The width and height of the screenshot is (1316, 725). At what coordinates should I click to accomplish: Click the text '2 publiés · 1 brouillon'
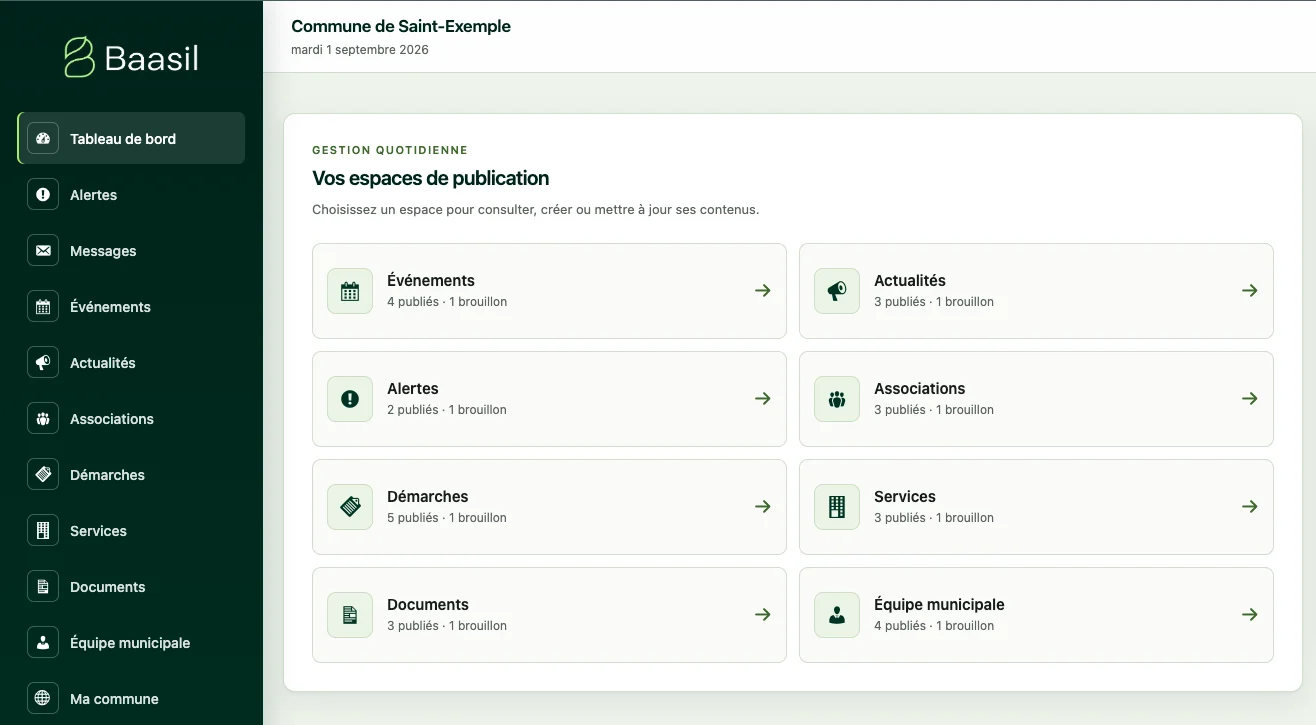(x=447, y=410)
